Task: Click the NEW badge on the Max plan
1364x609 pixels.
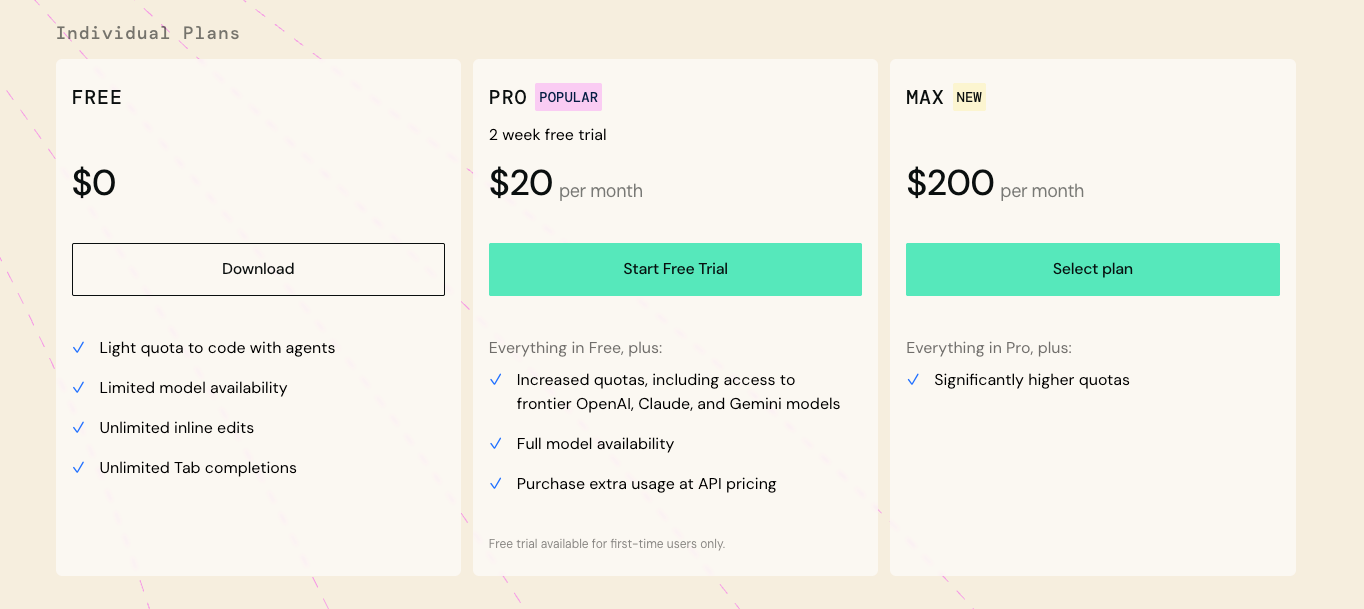Action: (x=968, y=97)
